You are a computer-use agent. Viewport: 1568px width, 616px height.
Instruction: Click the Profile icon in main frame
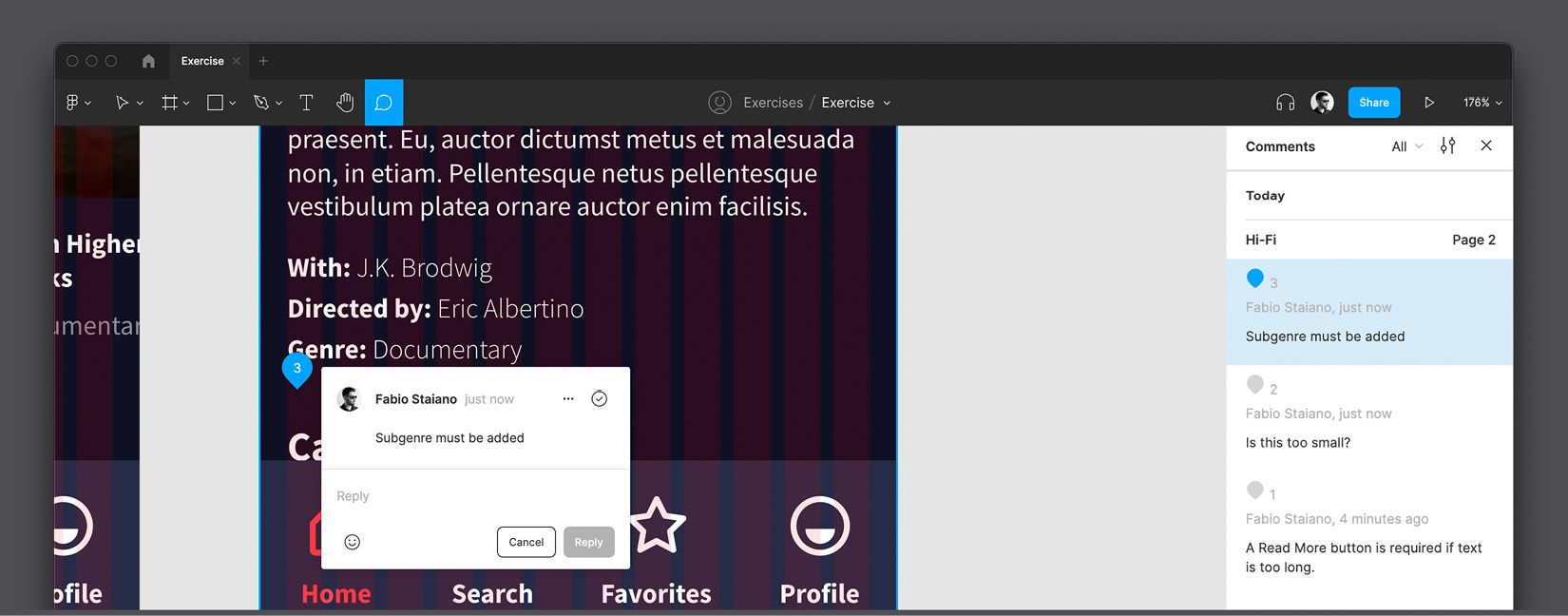(820, 525)
